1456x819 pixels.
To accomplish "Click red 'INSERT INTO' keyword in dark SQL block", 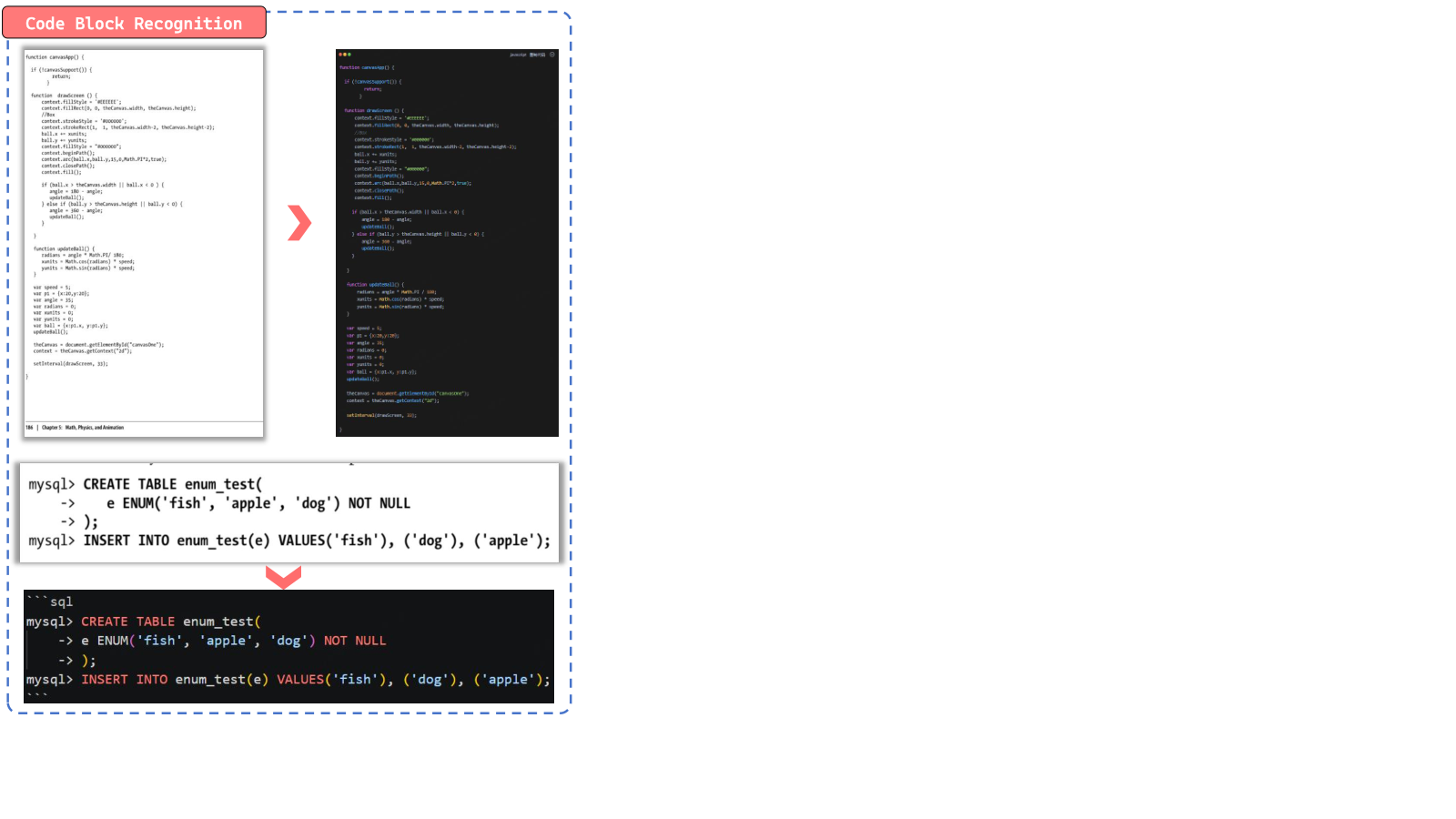I will tap(124, 680).
